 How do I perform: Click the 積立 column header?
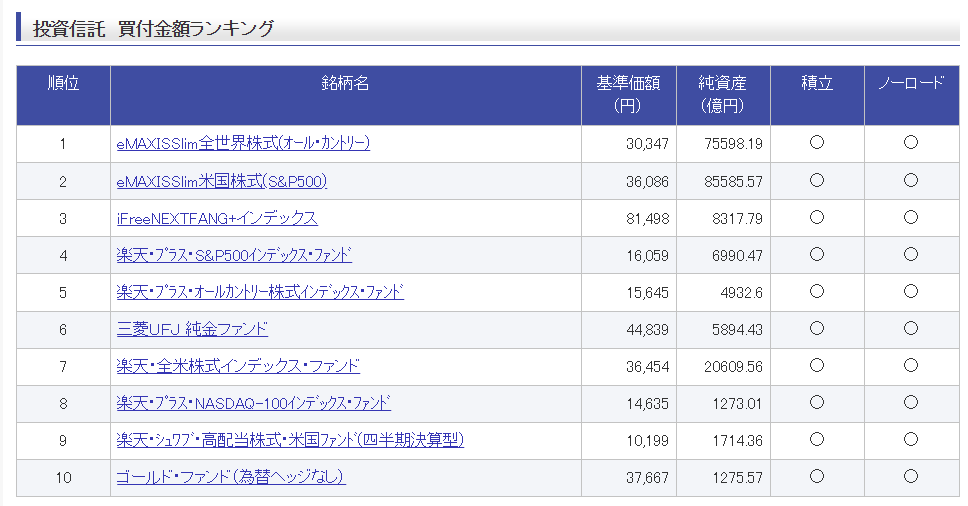[x=816, y=84]
